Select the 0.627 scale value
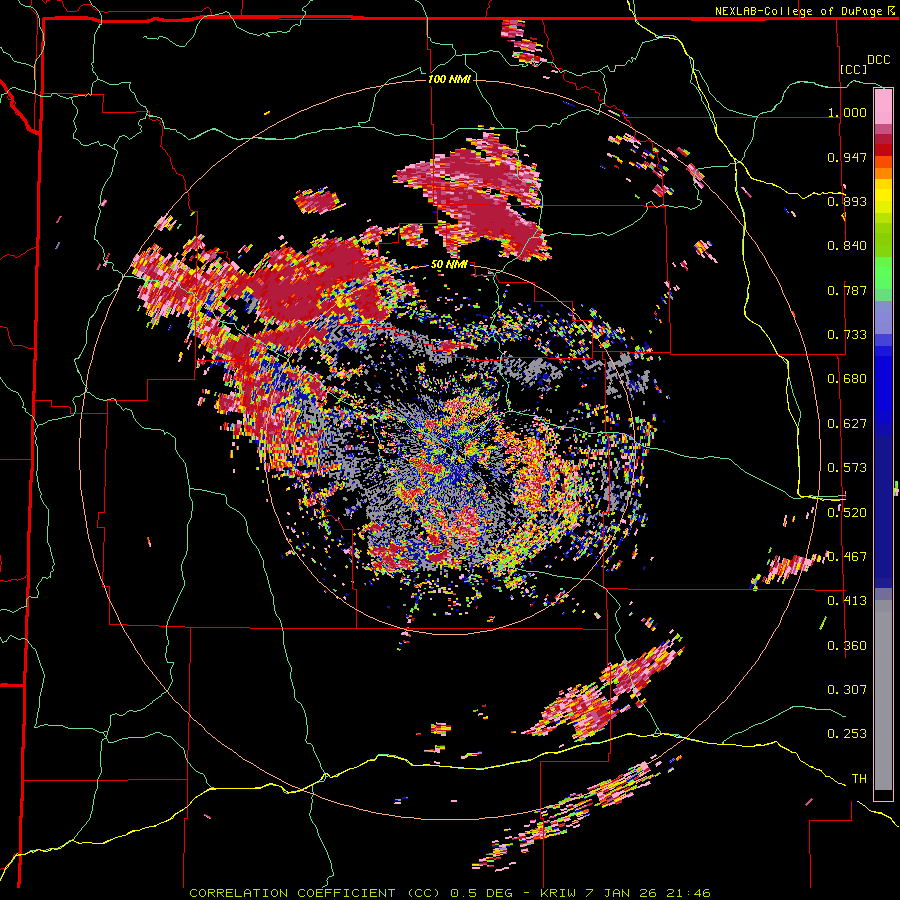The width and height of the screenshot is (900, 900). (x=847, y=423)
